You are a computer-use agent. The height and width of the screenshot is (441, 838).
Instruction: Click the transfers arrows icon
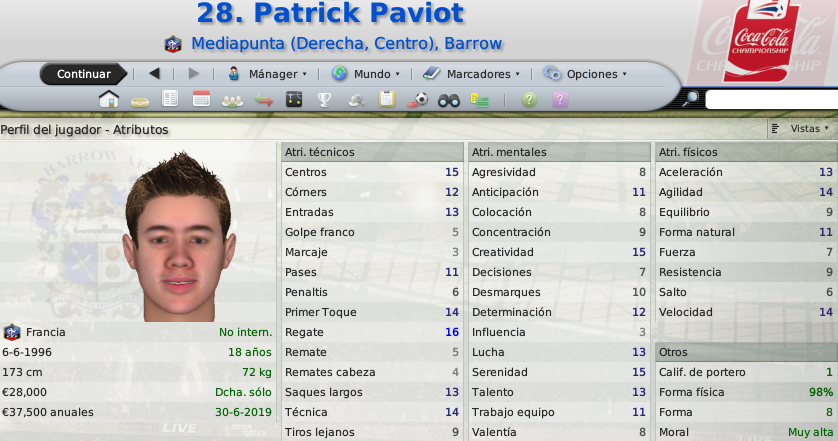click(x=263, y=100)
